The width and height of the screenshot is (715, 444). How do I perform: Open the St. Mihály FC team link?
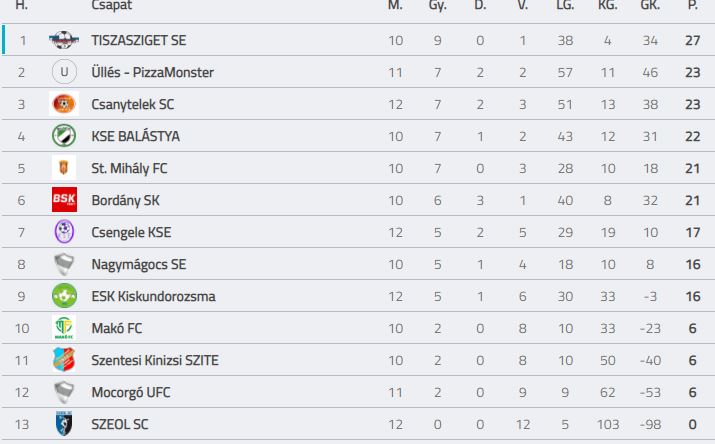[129, 168]
